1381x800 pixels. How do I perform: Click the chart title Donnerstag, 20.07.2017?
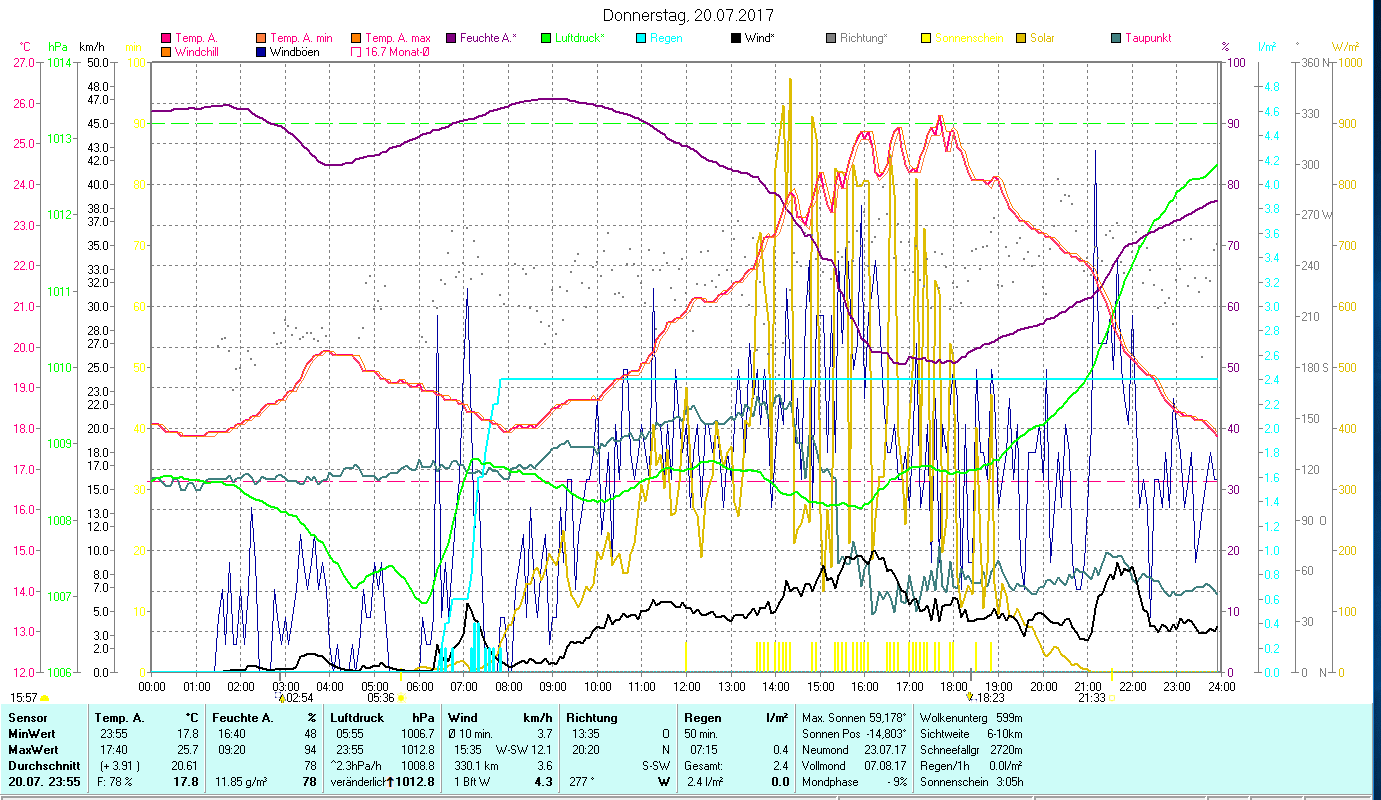tap(688, 16)
